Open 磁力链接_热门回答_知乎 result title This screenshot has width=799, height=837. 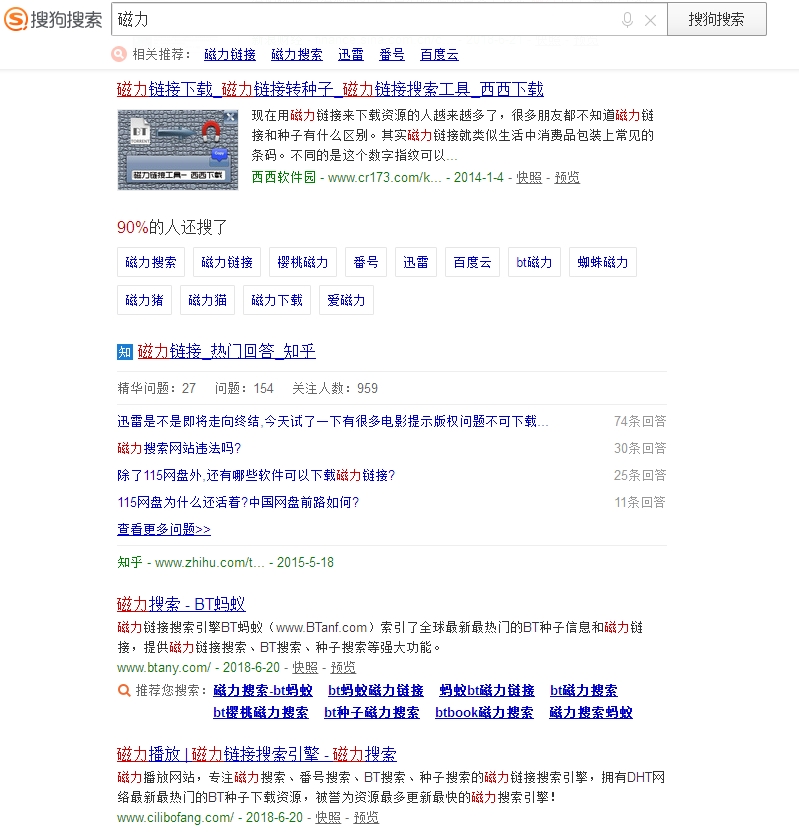(x=226, y=351)
